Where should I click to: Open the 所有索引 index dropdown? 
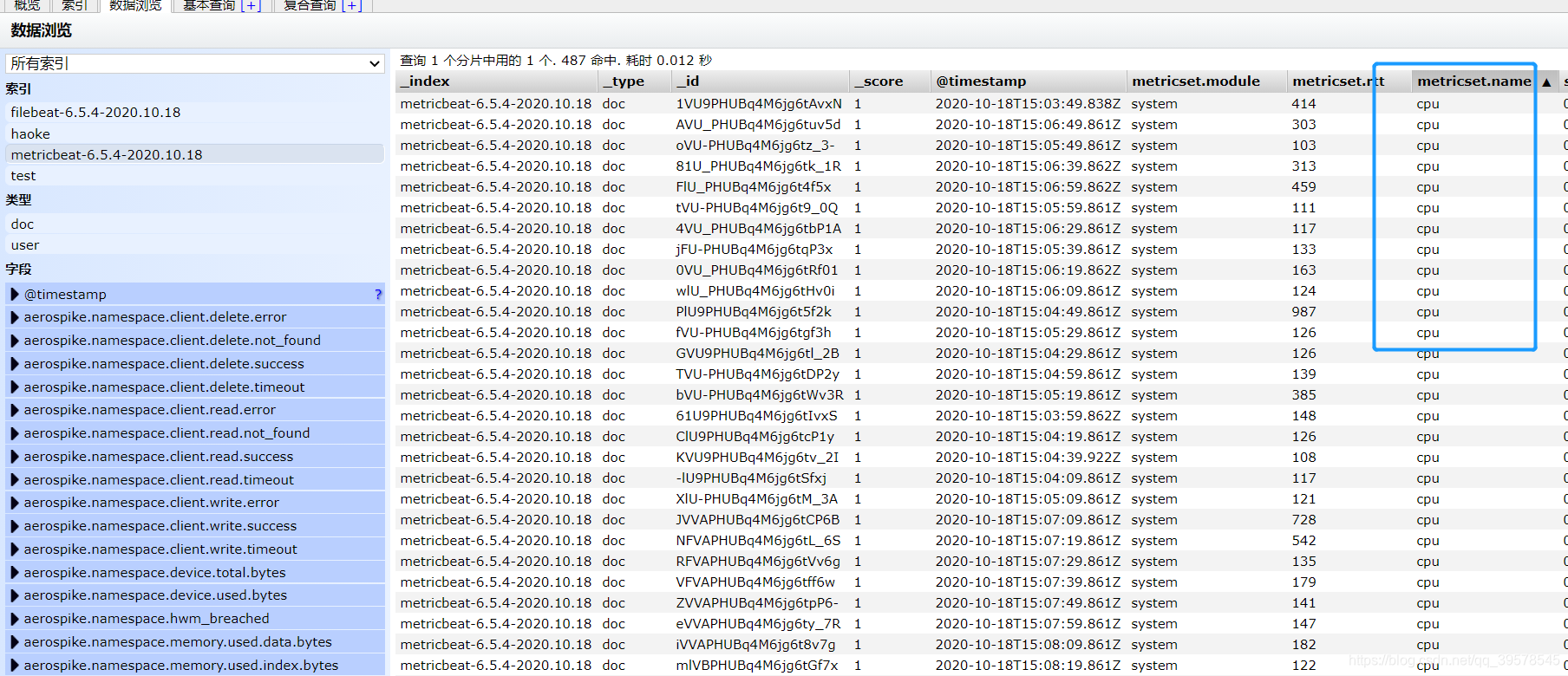(195, 63)
